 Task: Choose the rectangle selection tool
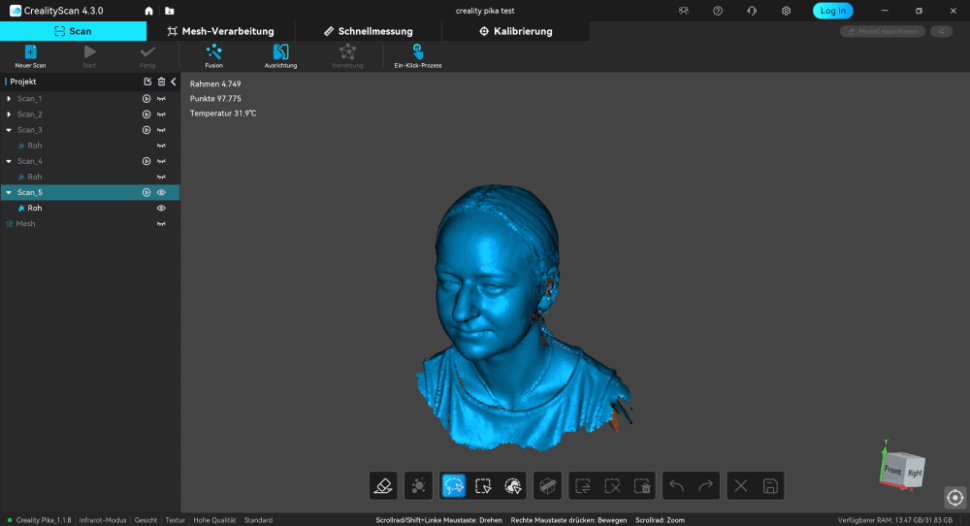[483, 486]
